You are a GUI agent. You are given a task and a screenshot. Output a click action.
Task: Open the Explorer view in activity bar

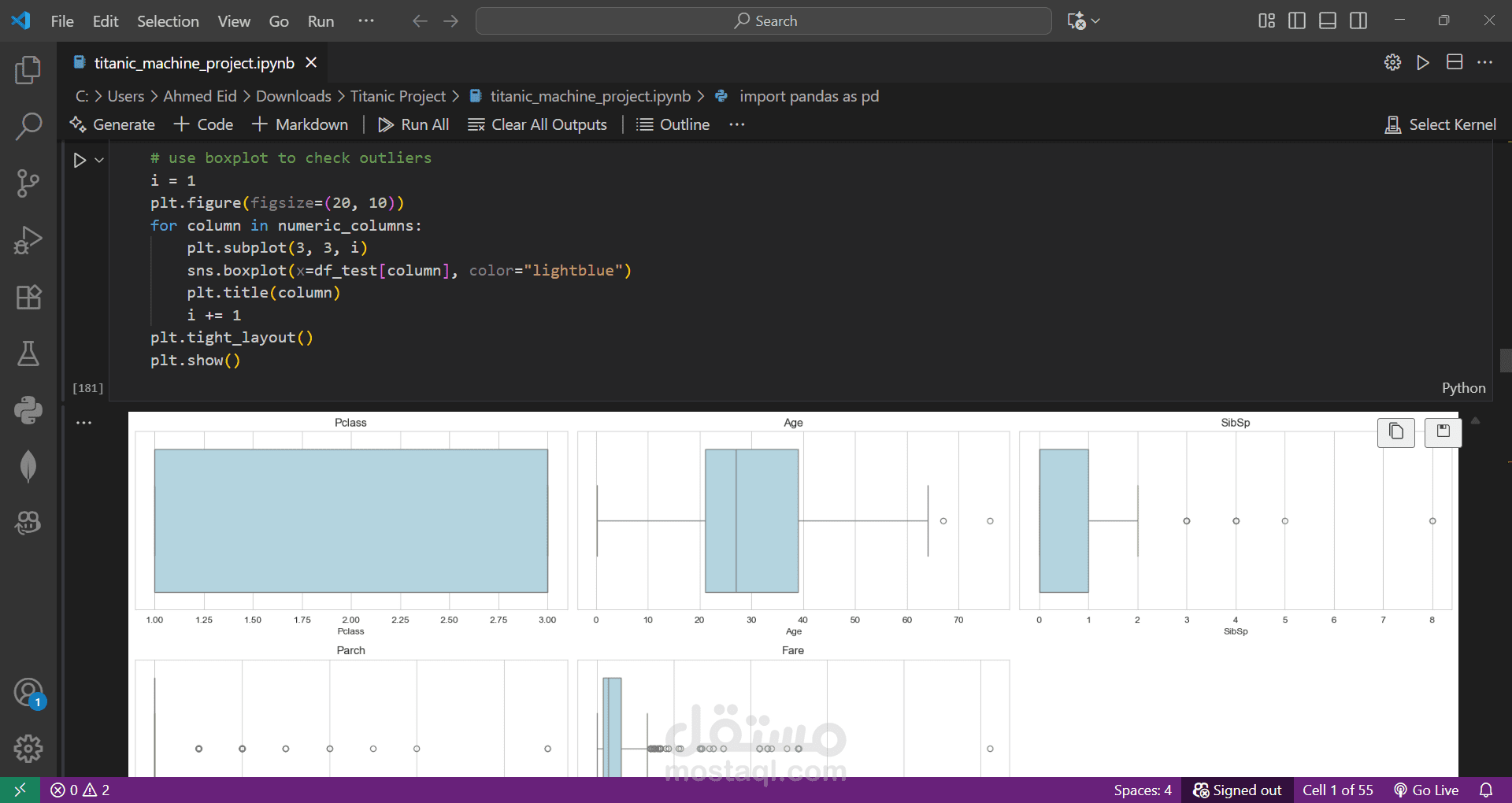(x=28, y=70)
